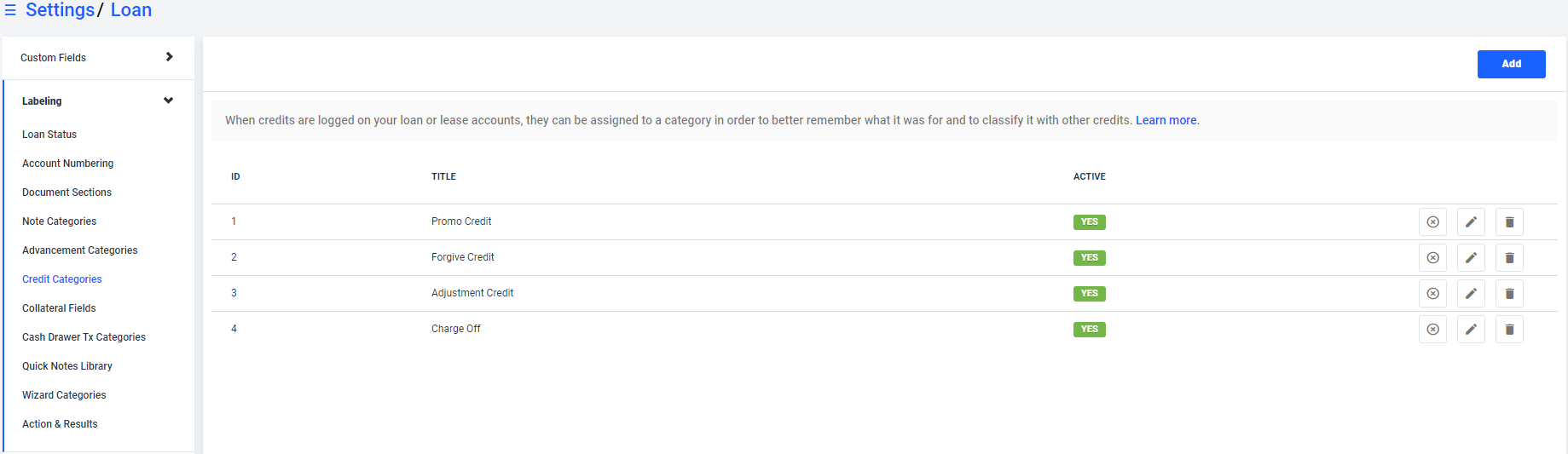Trash the Charge Off category
The width and height of the screenshot is (1568, 454).
tap(1509, 330)
